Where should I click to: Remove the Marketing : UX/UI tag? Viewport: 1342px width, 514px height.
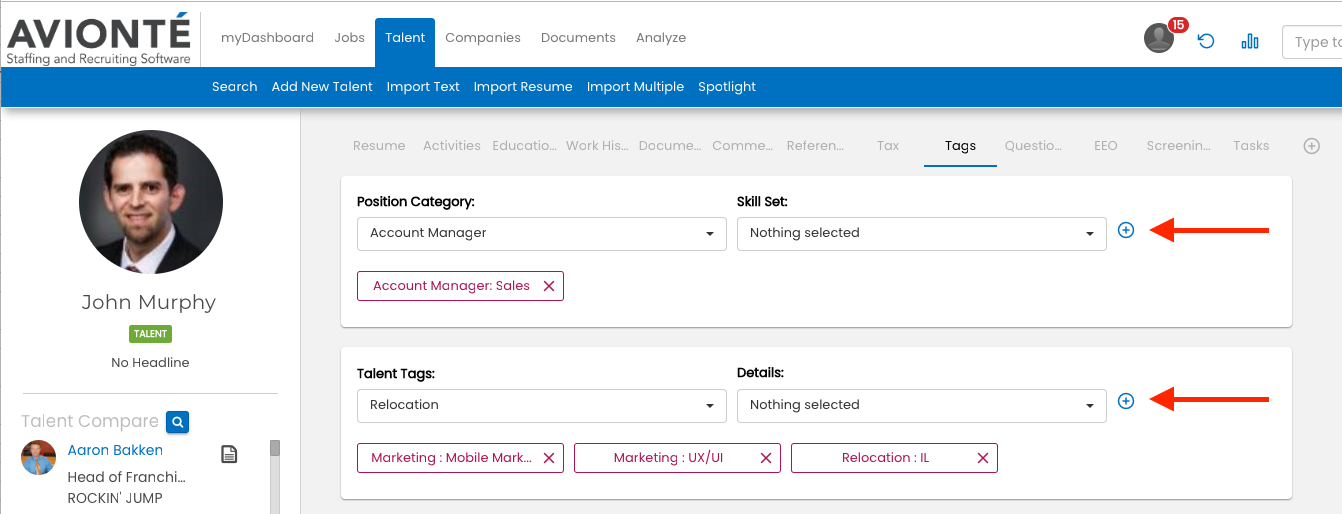766,458
